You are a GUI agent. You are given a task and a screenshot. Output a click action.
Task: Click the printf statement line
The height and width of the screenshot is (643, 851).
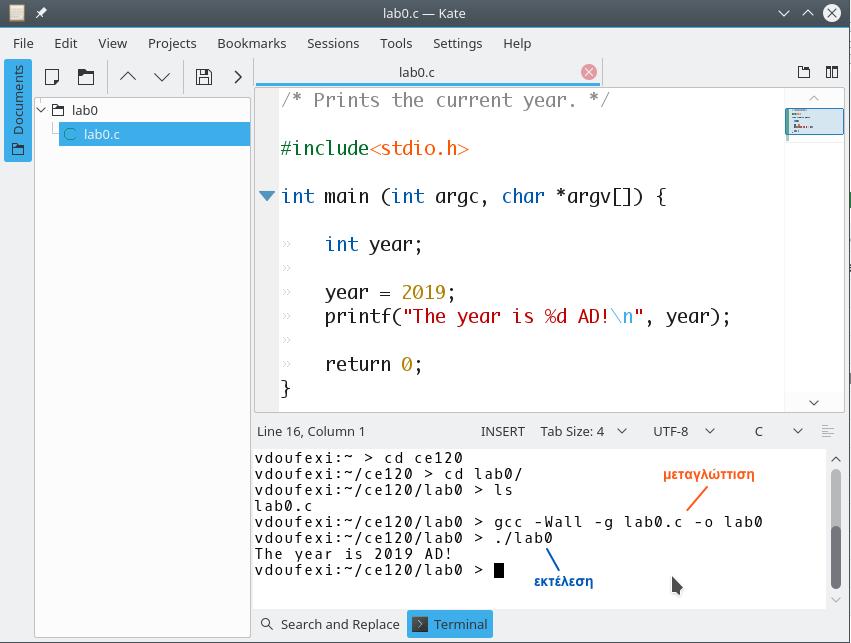click(528, 316)
